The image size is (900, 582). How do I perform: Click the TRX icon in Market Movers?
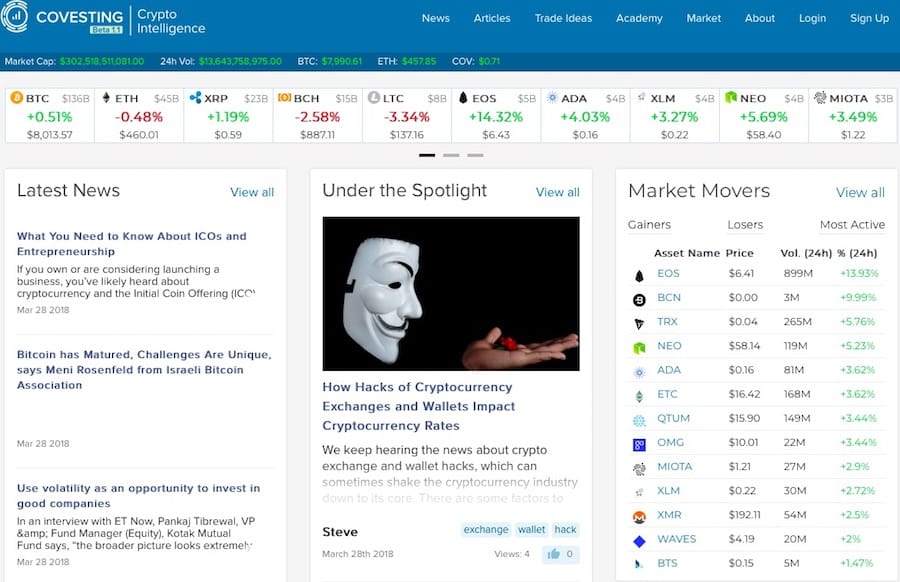(x=639, y=323)
